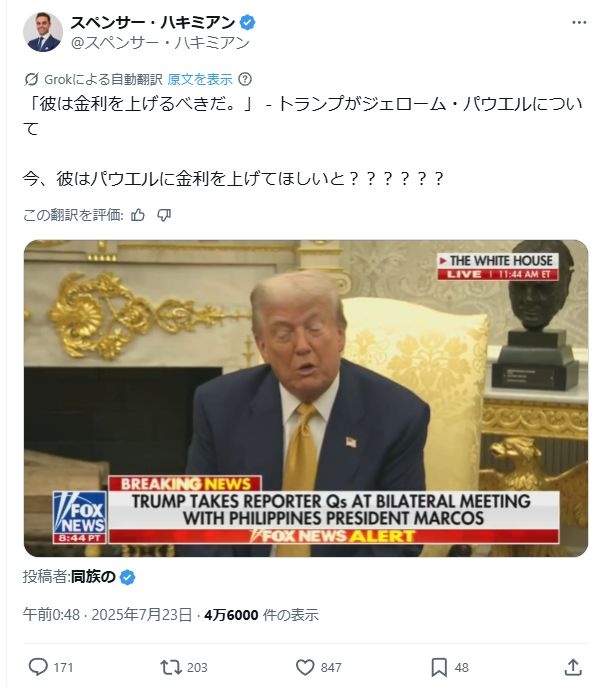Open video poster 同族の account link
The image size is (599, 687).
[93, 577]
